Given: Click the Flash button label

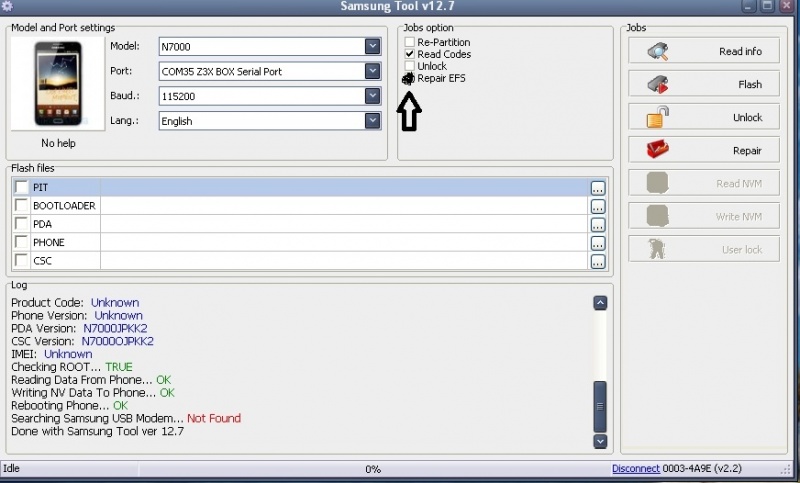Looking at the screenshot, I should coord(750,85).
